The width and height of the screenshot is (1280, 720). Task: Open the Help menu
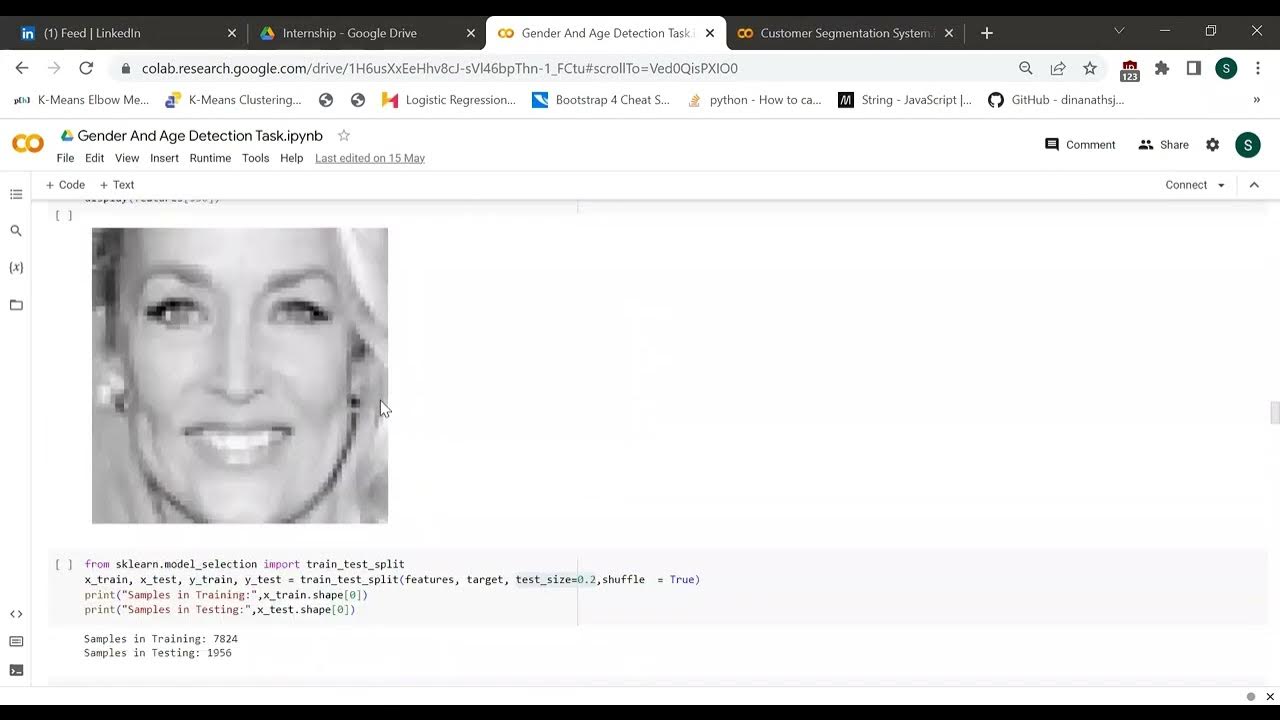tap(291, 158)
